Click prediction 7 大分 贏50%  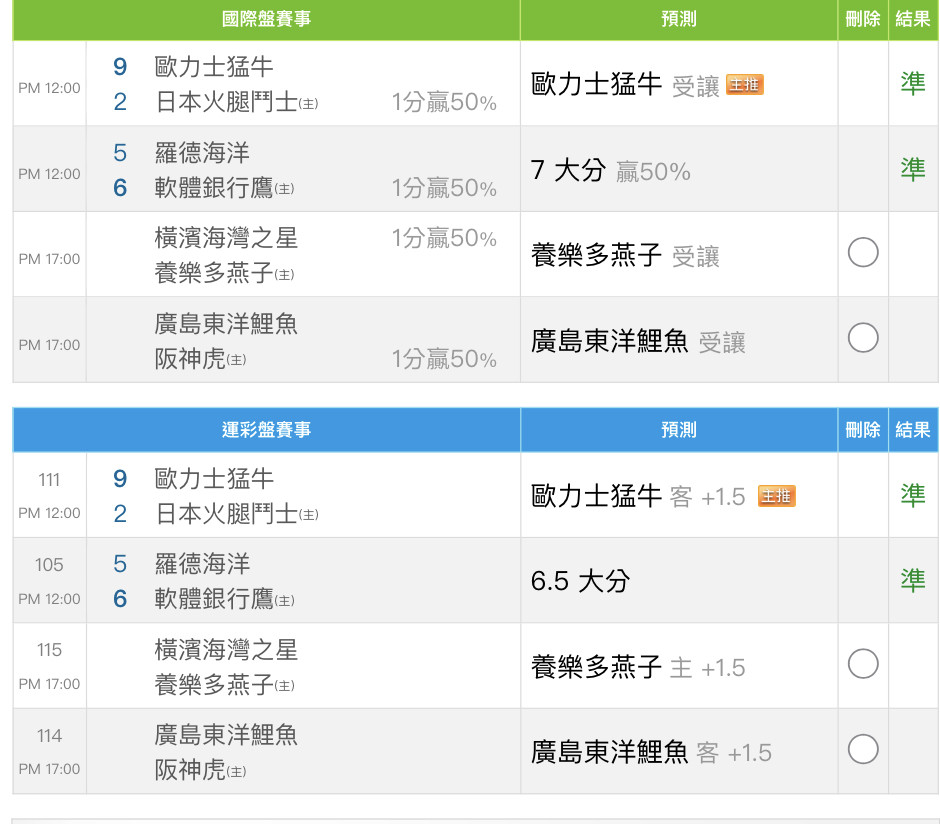tap(610, 171)
